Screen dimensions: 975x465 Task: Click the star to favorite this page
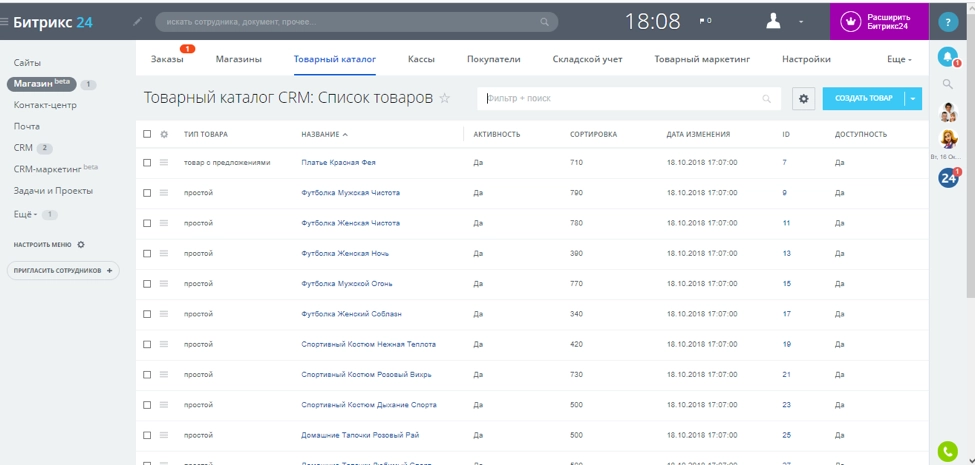445,99
